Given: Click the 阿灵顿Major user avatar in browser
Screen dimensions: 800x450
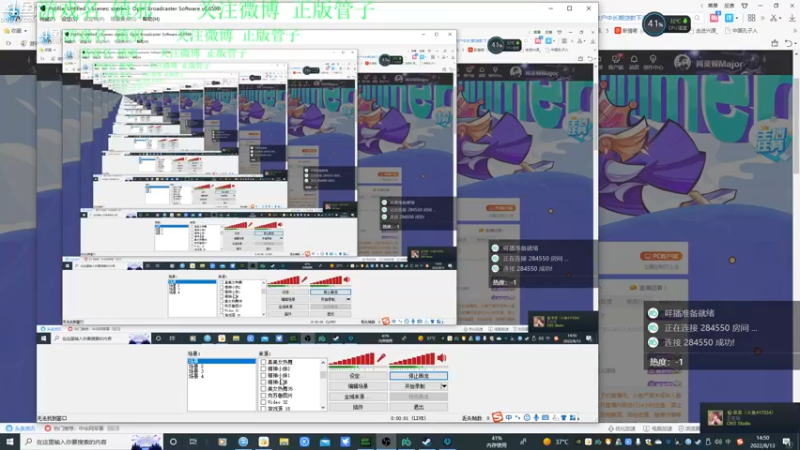Looking at the screenshot, I should [682, 64].
